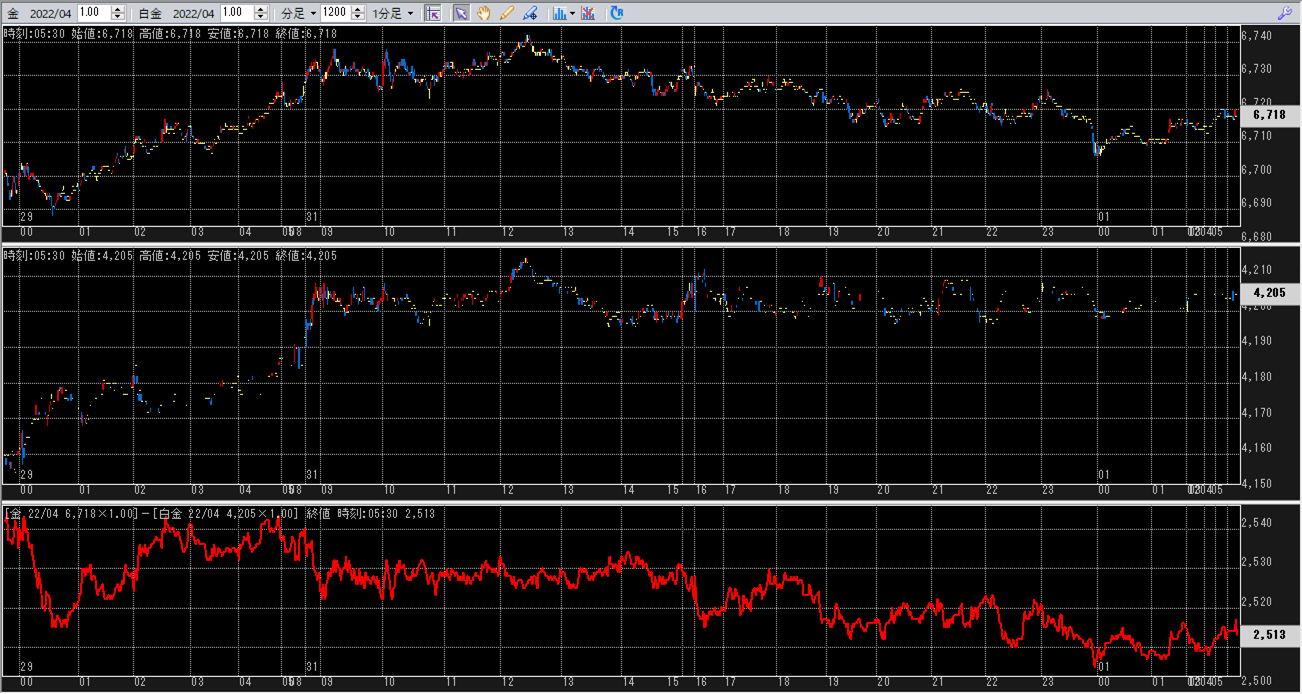Click the 金 symbol label in toolbar
1302x694 pixels.
[13, 13]
